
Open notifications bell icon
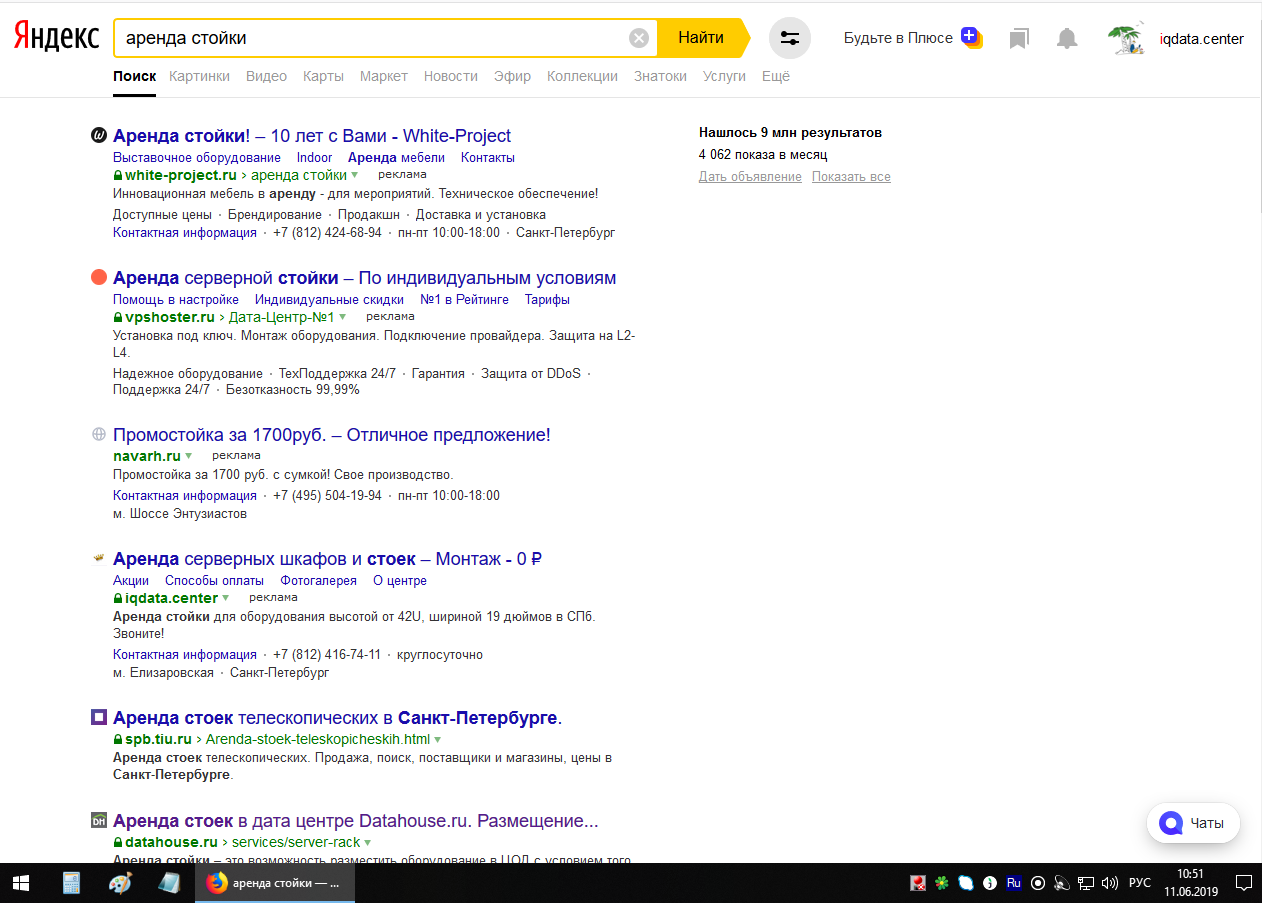(x=1068, y=39)
